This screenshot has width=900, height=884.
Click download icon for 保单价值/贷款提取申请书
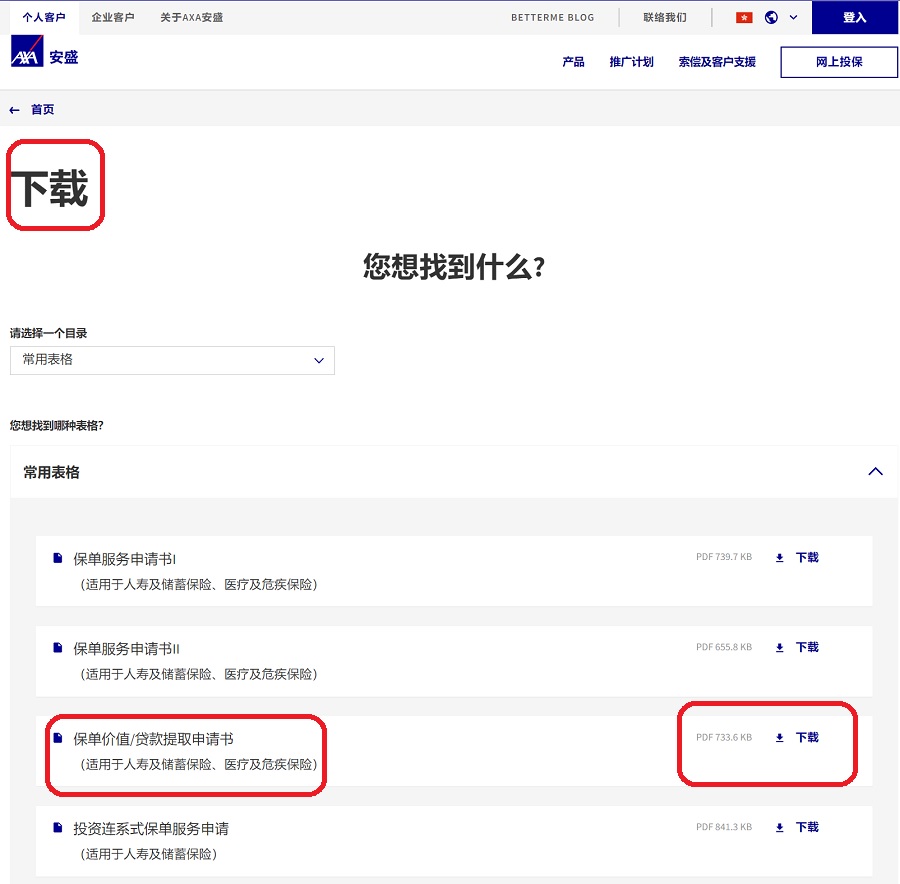click(780, 738)
